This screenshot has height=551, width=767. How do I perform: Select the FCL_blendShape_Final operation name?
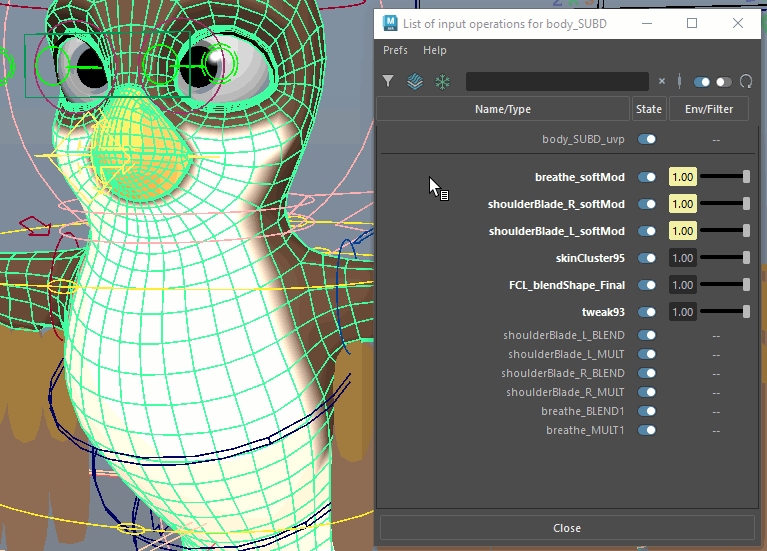pyautogui.click(x=567, y=285)
